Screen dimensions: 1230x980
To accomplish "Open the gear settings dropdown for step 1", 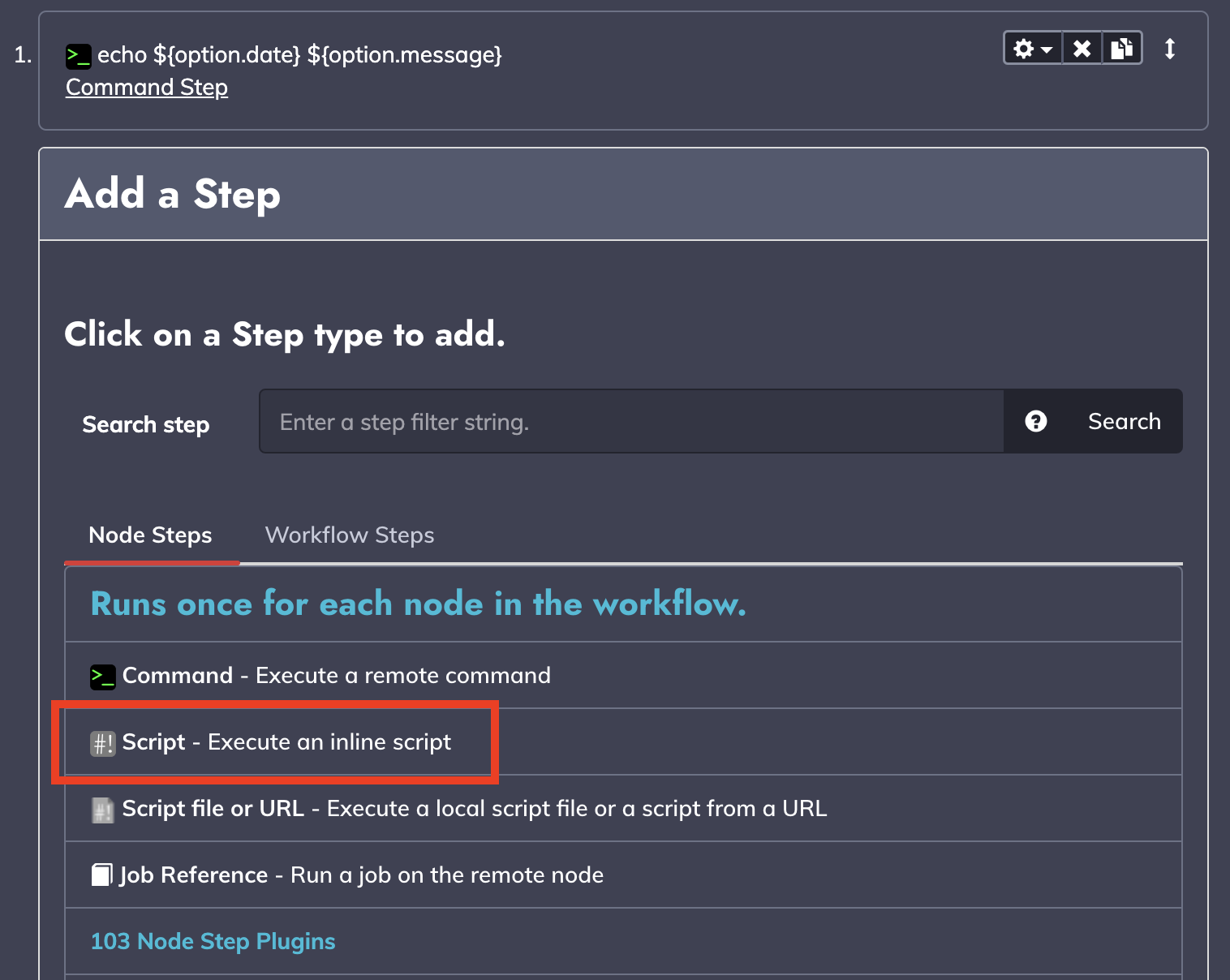I will (x=1033, y=49).
